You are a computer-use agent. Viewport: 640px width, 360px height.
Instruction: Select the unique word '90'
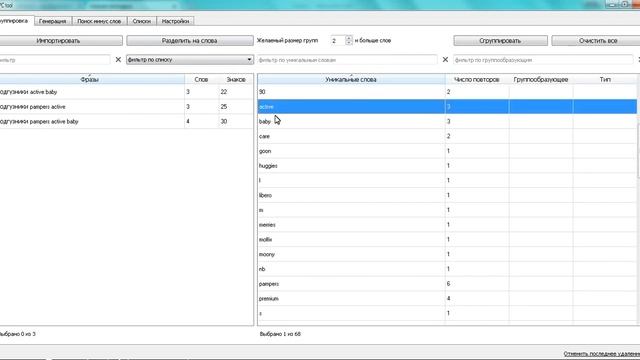(447, 92)
